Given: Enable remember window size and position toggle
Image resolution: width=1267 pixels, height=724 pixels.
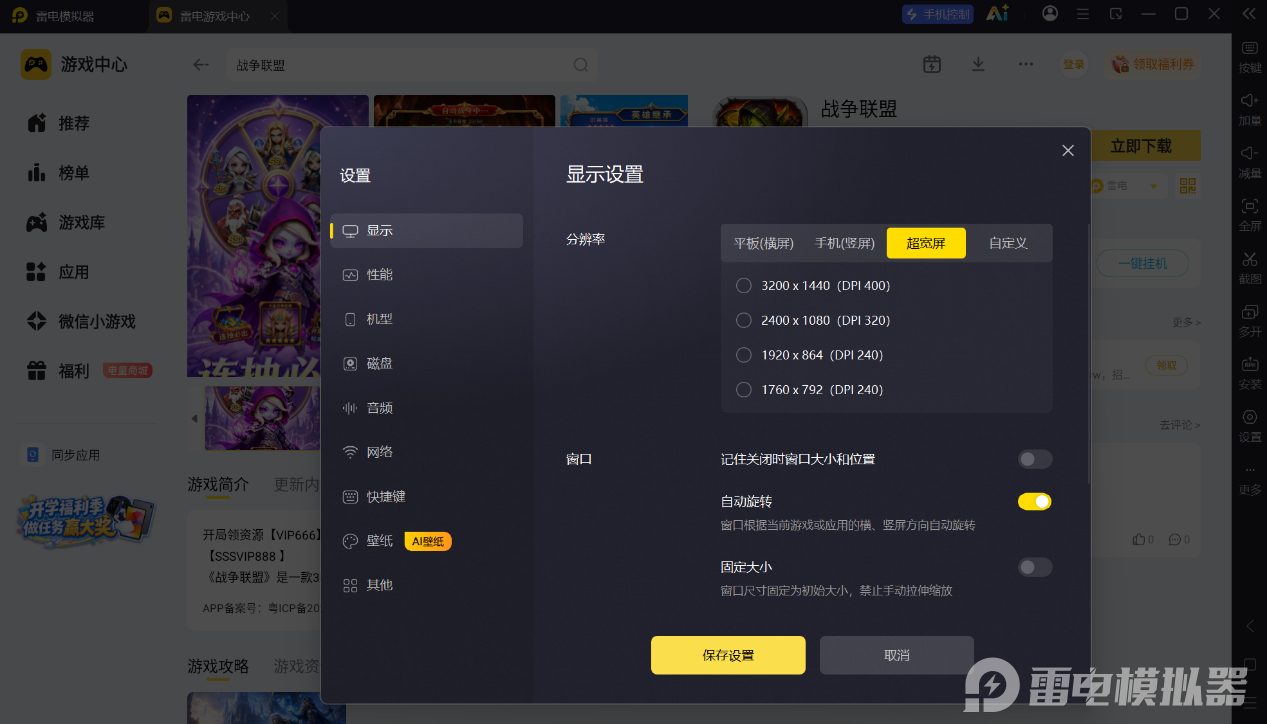Looking at the screenshot, I should pyautogui.click(x=1035, y=459).
